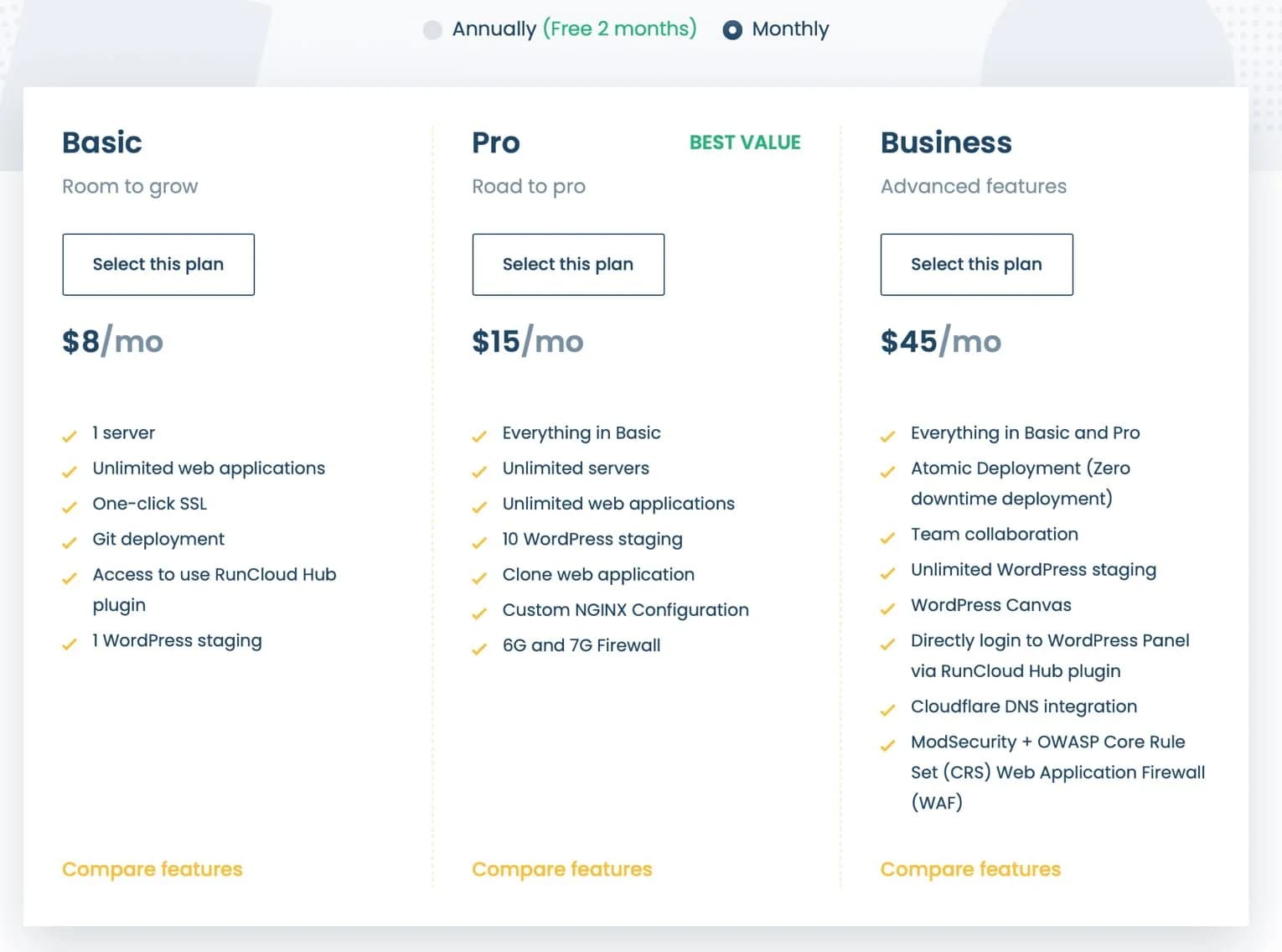1282x952 pixels.
Task: Open Compare features under Basic plan
Action: pos(152,869)
